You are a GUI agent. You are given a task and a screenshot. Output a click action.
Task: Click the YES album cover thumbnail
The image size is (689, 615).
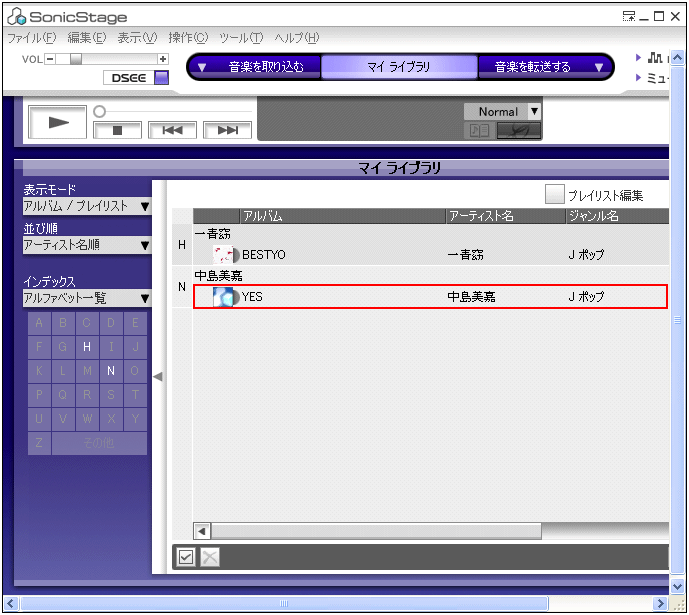pyautogui.click(x=223, y=297)
